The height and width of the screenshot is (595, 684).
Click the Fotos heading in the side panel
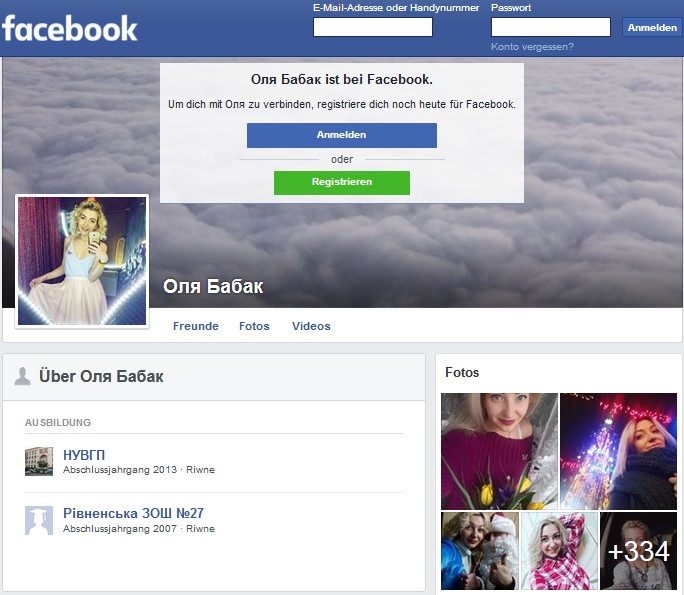(x=462, y=373)
